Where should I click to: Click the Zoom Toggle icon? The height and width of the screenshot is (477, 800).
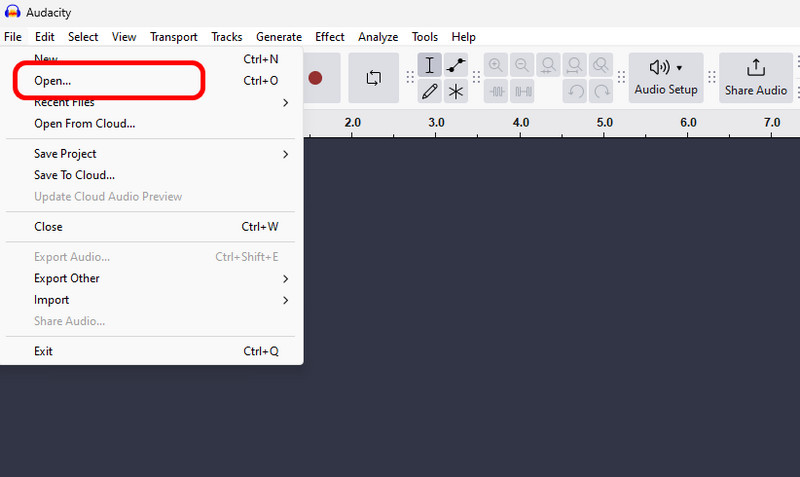coord(601,65)
